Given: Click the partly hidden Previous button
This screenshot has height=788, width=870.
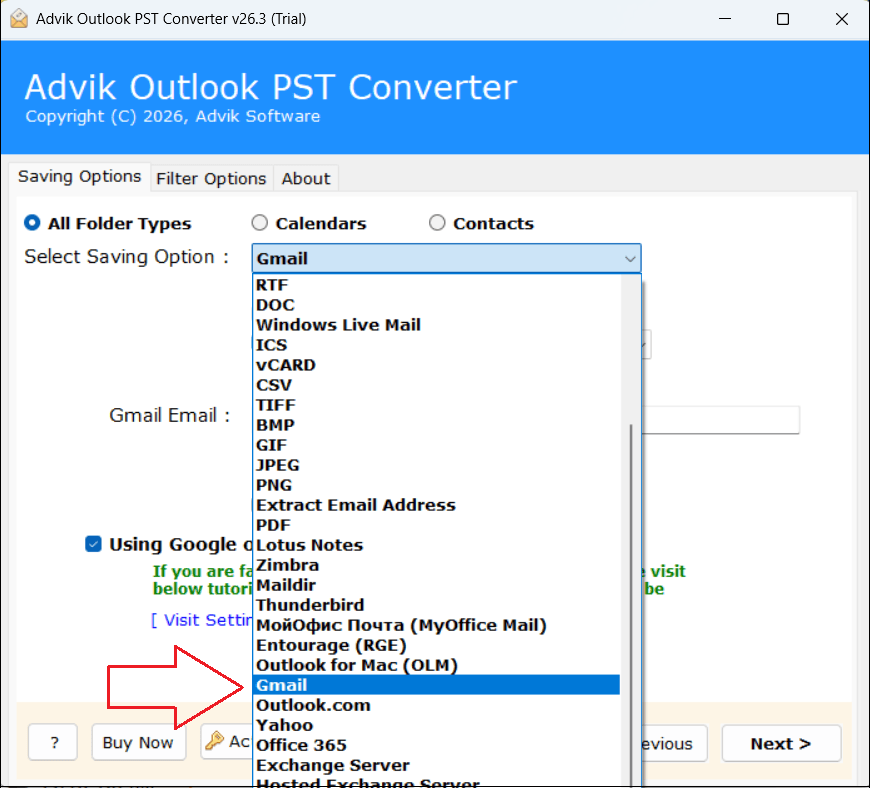Looking at the screenshot, I should click(674, 743).
